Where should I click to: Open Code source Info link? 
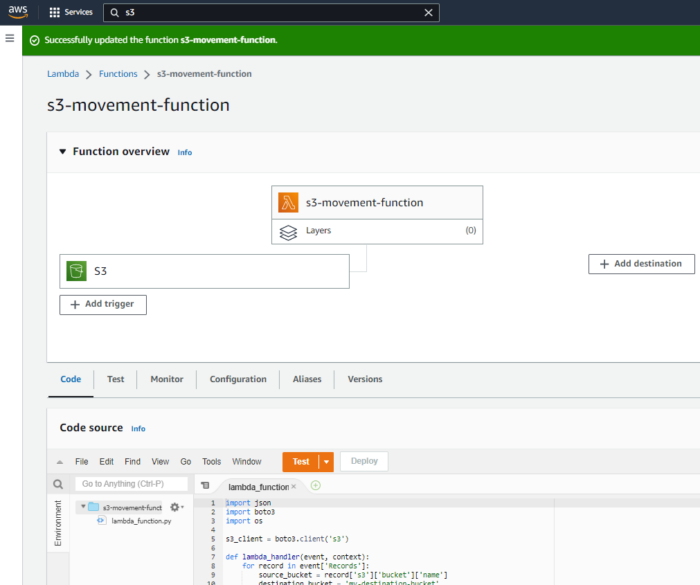tap(138, 429)
